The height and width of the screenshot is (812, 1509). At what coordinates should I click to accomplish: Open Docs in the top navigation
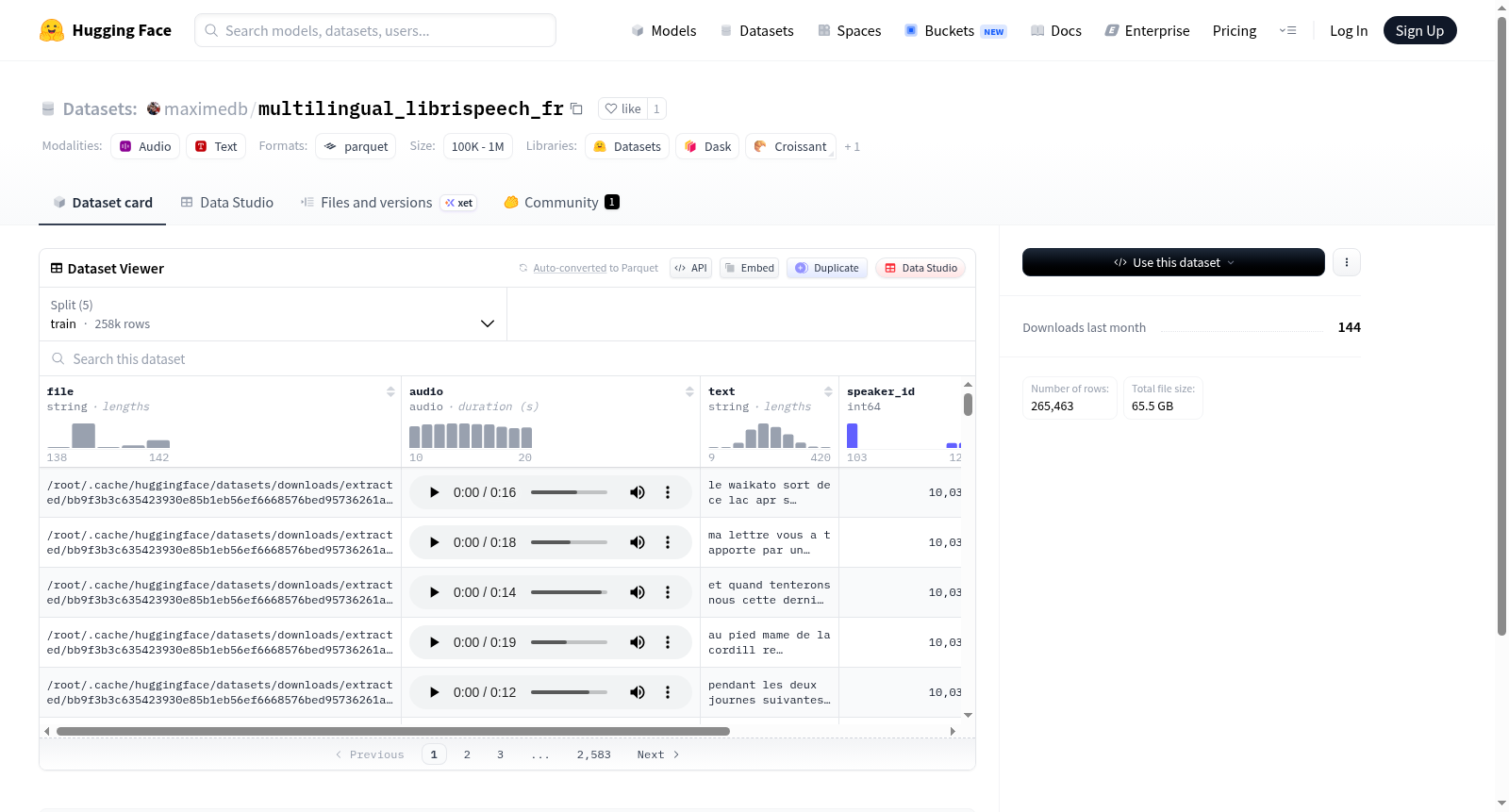(x=1056, y=30)
